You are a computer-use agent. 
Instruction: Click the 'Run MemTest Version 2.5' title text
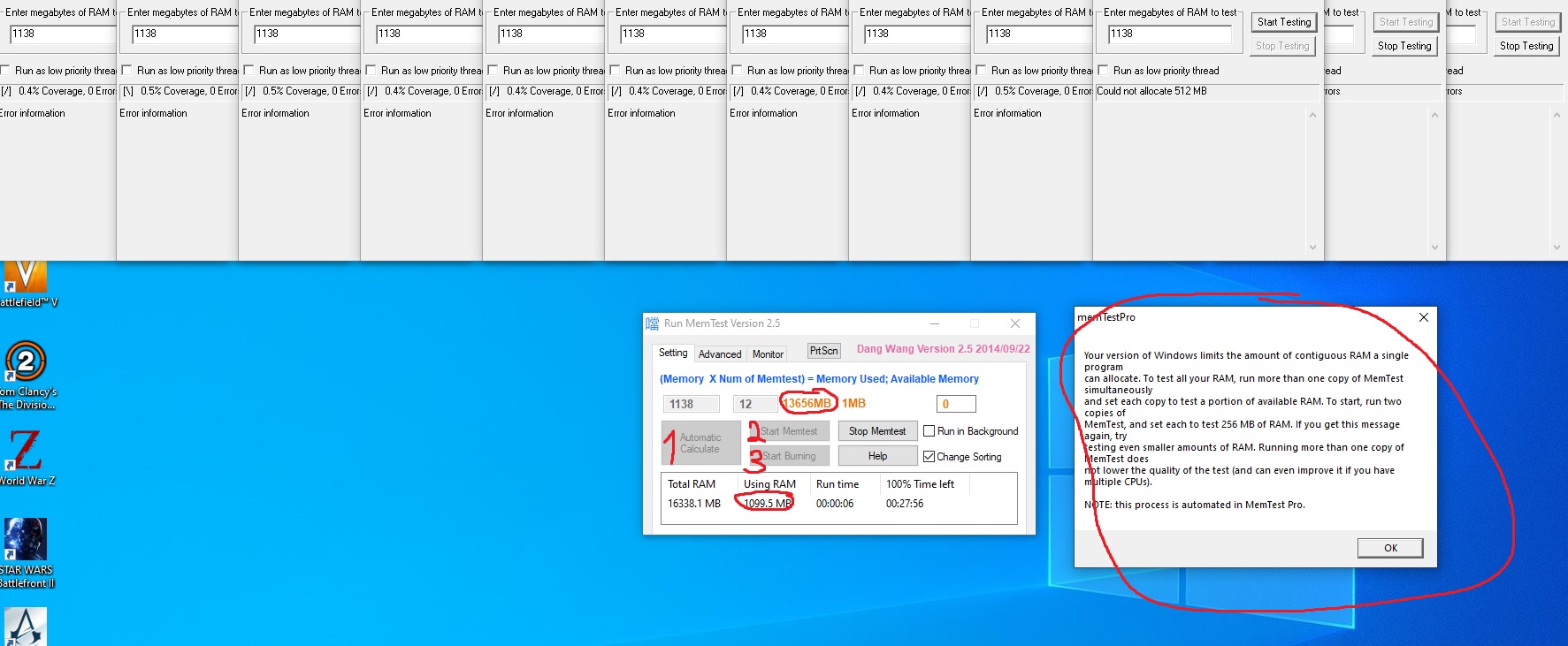click(x=722, y=323)
